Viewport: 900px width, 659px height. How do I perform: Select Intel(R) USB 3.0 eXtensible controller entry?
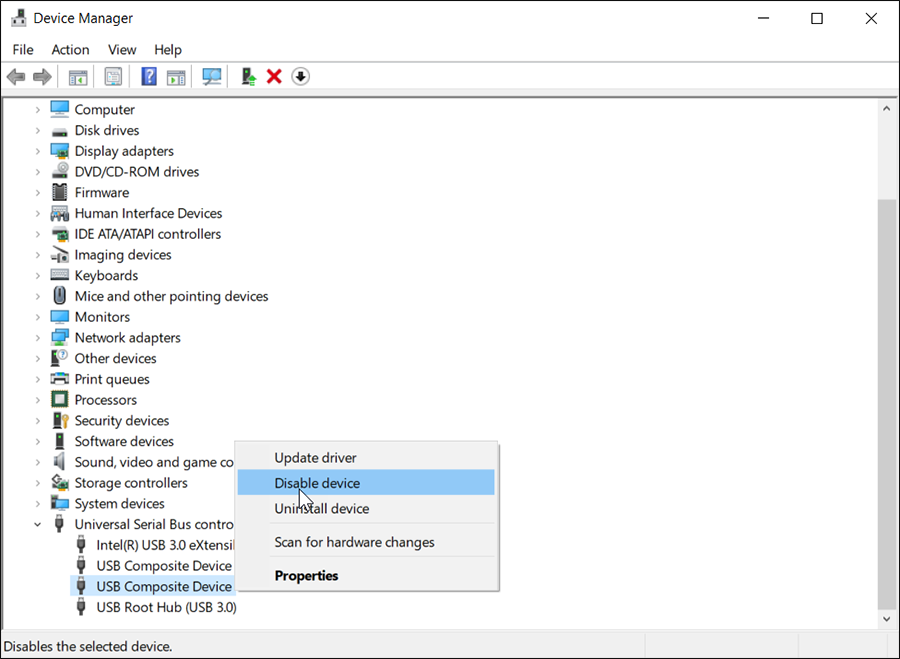click(x=165, y=545)
